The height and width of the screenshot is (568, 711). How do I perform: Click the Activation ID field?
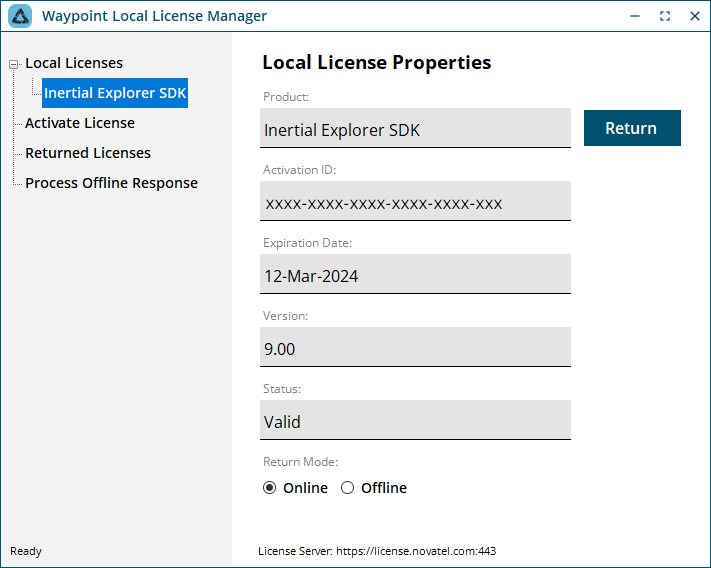[x=415, y=201]
